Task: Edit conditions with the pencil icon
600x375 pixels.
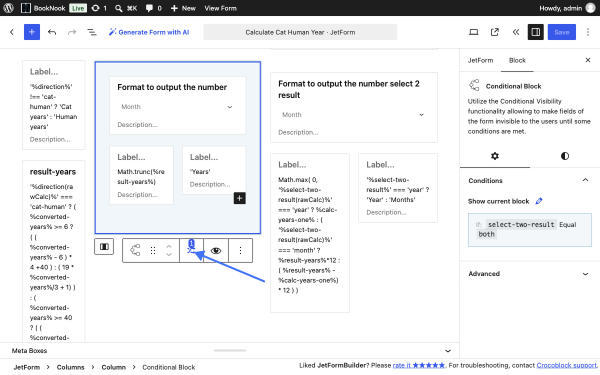Action: click(539, 201)
